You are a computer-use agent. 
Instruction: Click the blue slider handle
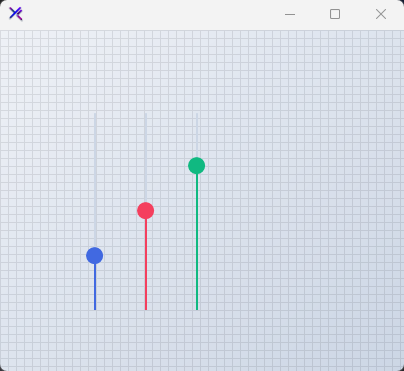[x=95, y=256]
